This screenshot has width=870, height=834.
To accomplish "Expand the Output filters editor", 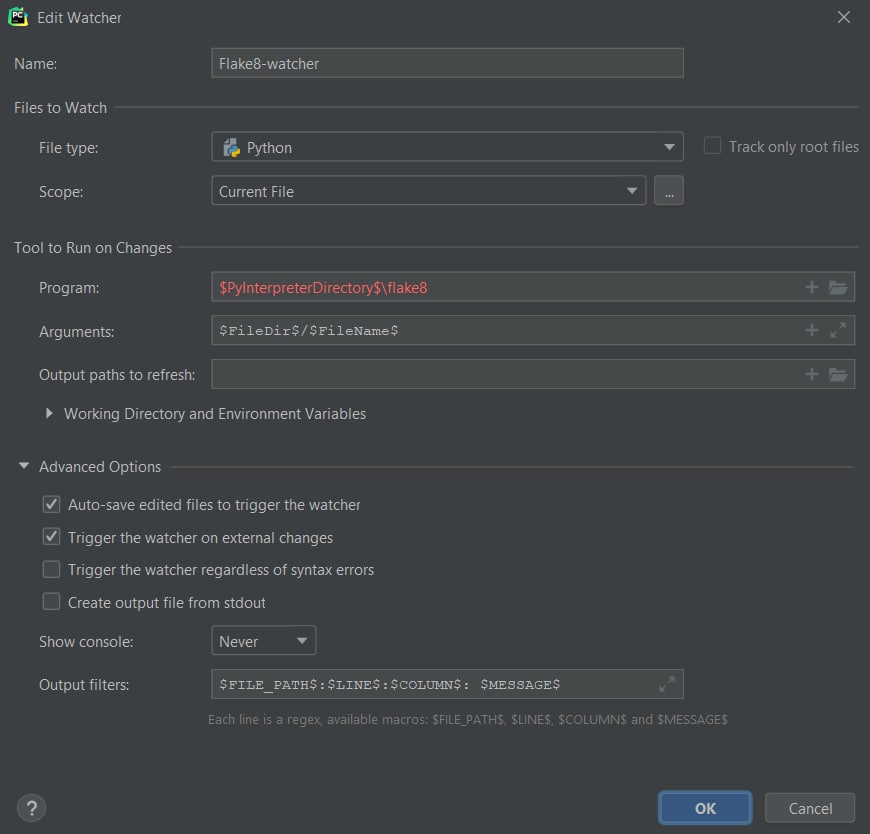I will click(667, 684).
